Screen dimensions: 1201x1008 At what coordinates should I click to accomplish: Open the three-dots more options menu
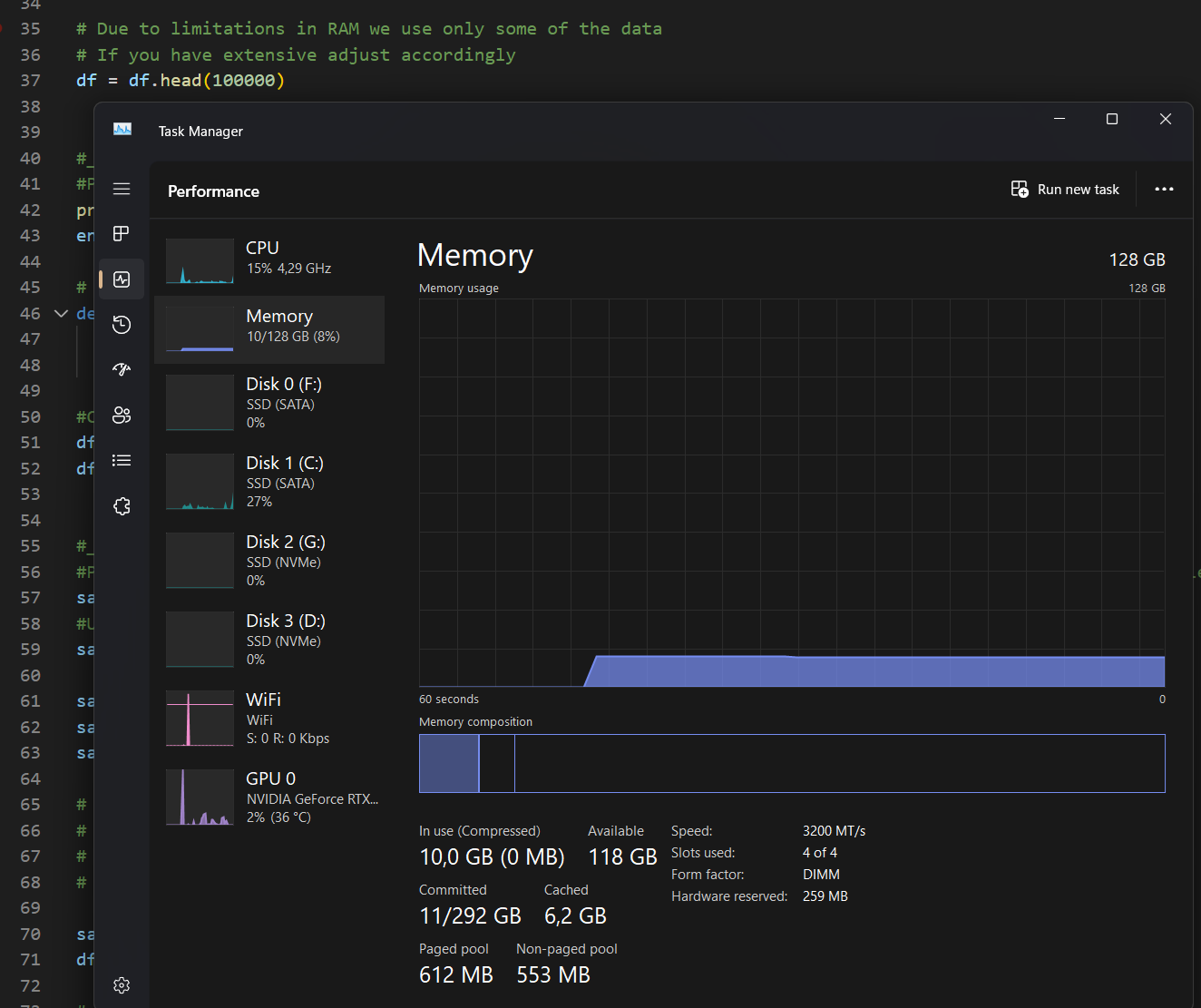pyautogui.click(x=1164, y=189)
